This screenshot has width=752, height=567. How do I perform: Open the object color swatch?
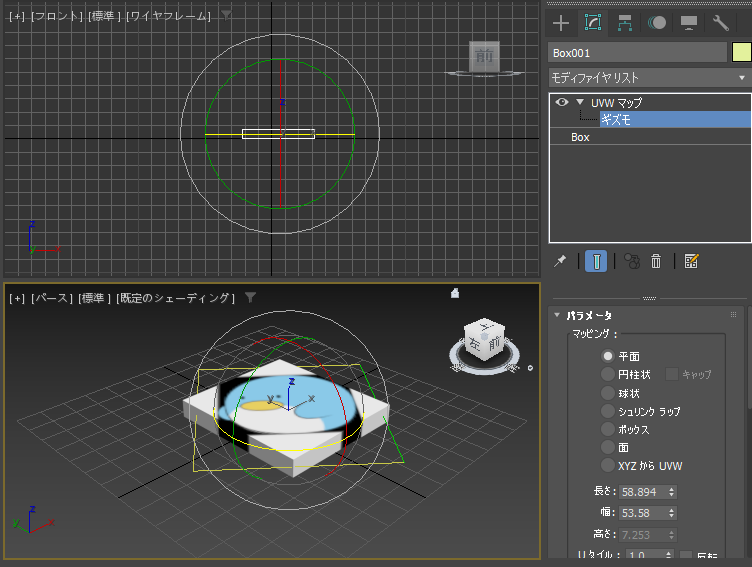click(741, 52)
